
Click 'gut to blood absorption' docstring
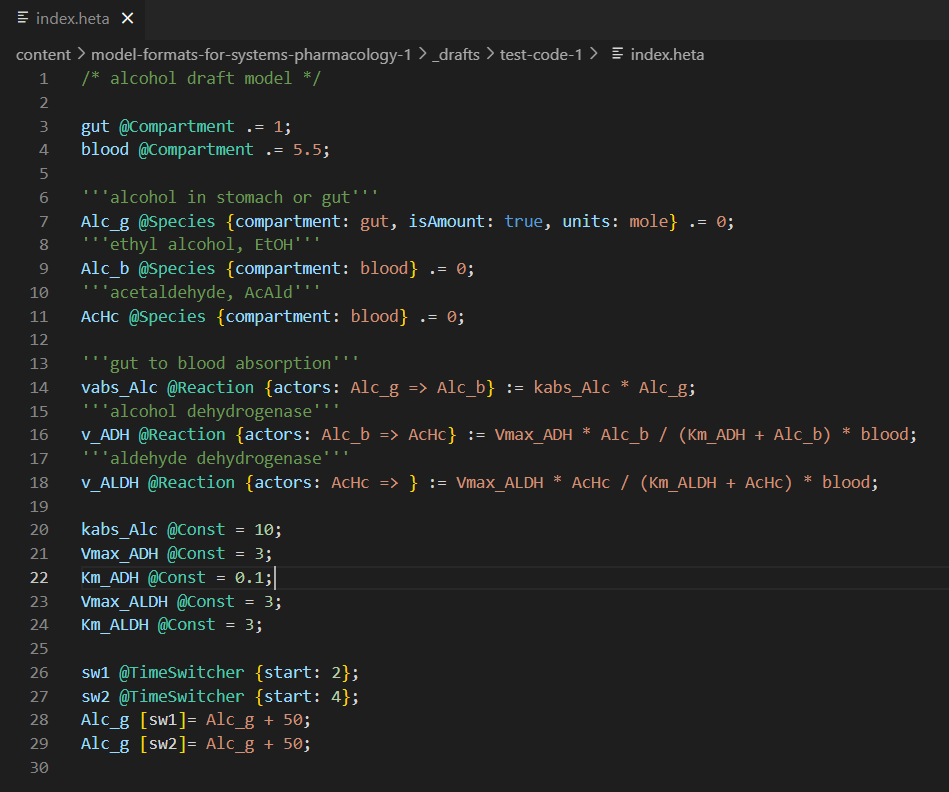click(x=220, y=363)
